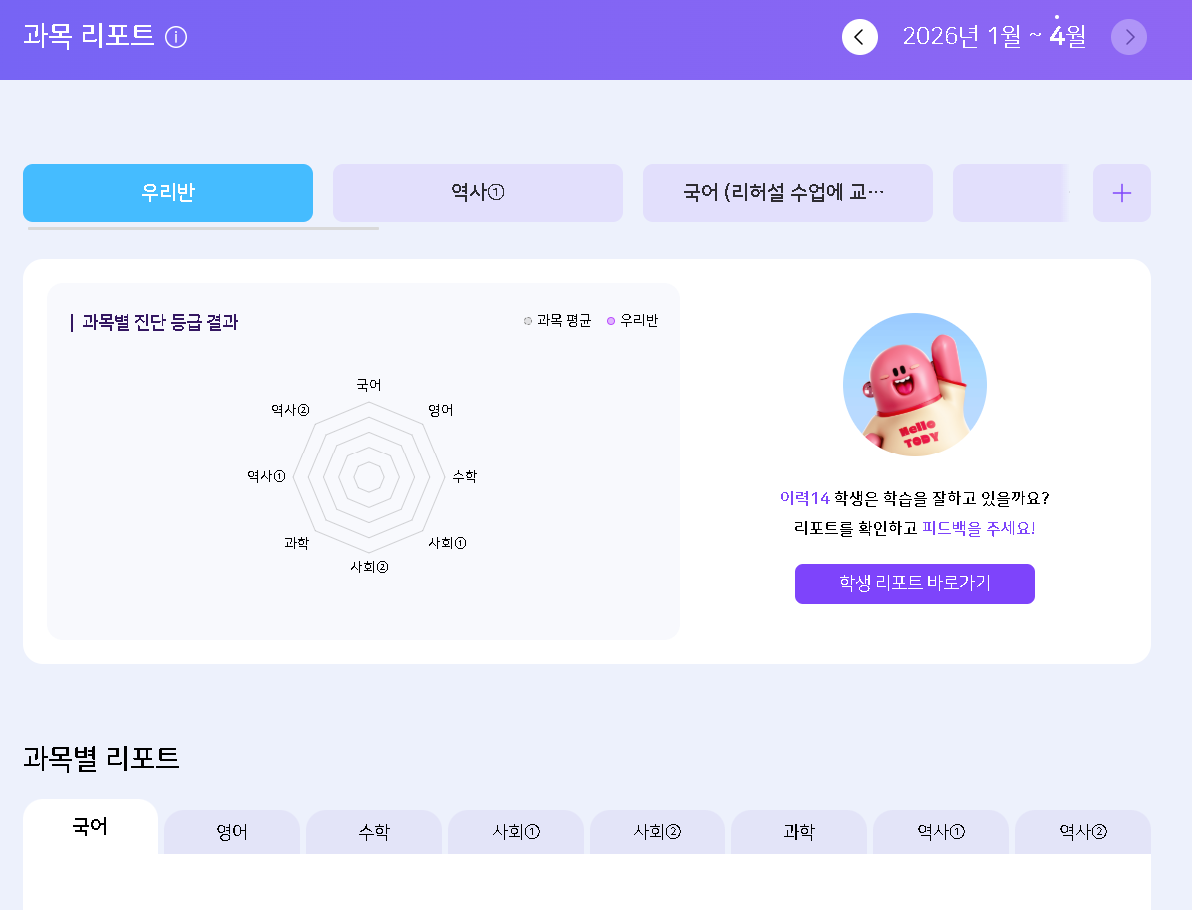The image size is (1192, 910).
Task: Click the 피드백을 주세요! link
Action: [978, 528]
